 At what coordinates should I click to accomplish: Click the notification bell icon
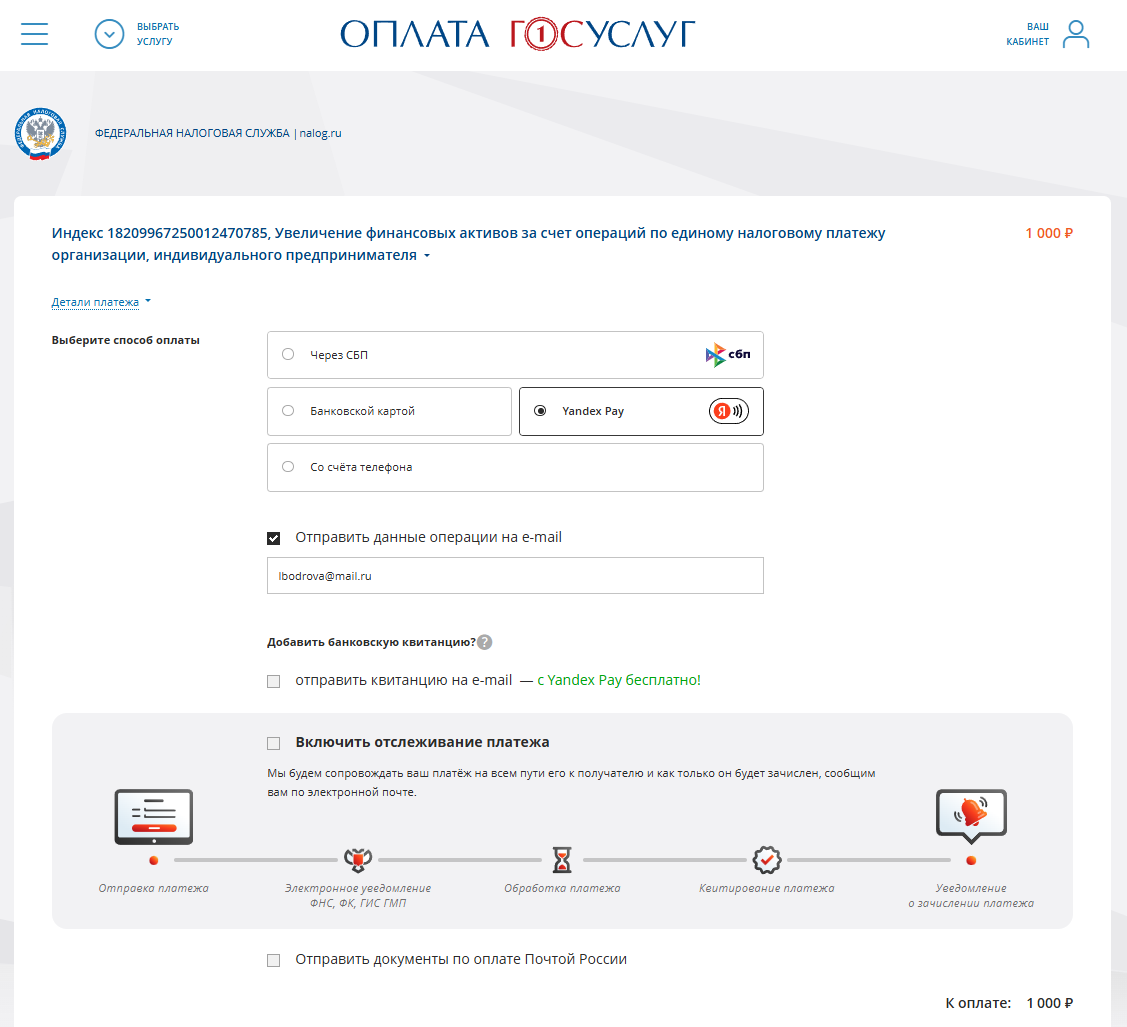tap(970, 814)
